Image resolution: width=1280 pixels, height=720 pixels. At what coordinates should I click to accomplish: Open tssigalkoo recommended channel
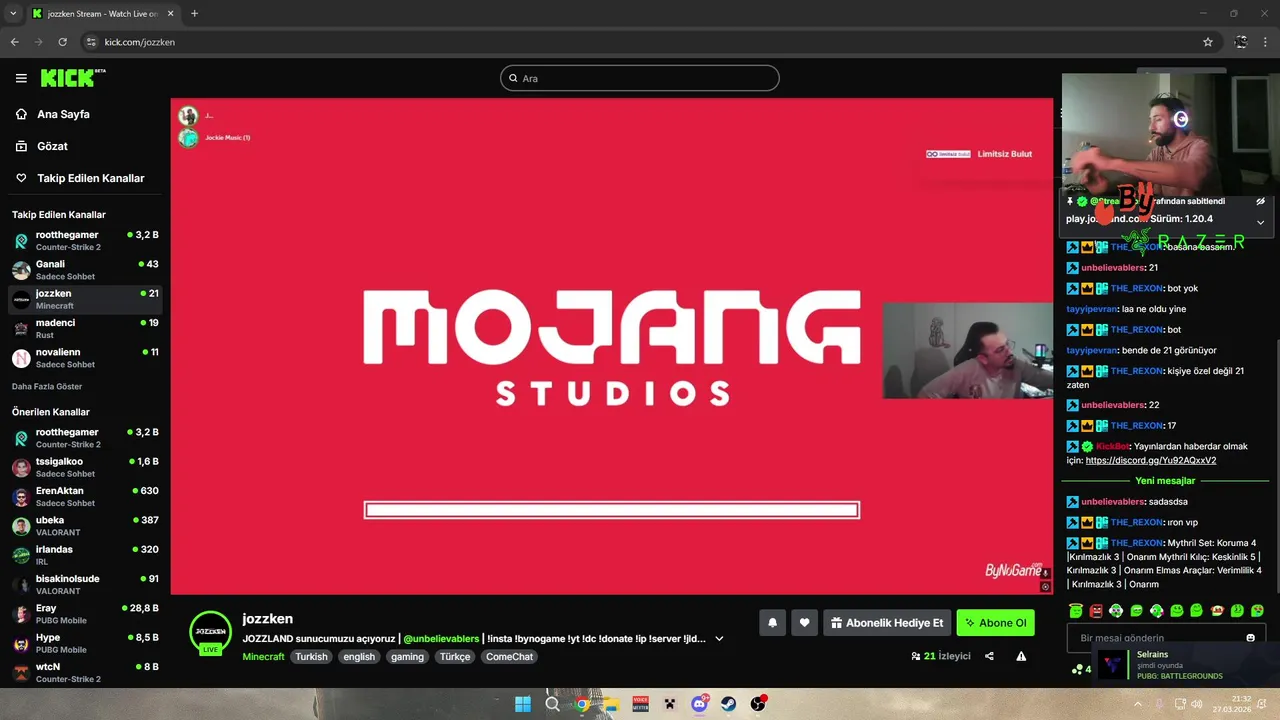pyautogui.click(x=85, y=467)
